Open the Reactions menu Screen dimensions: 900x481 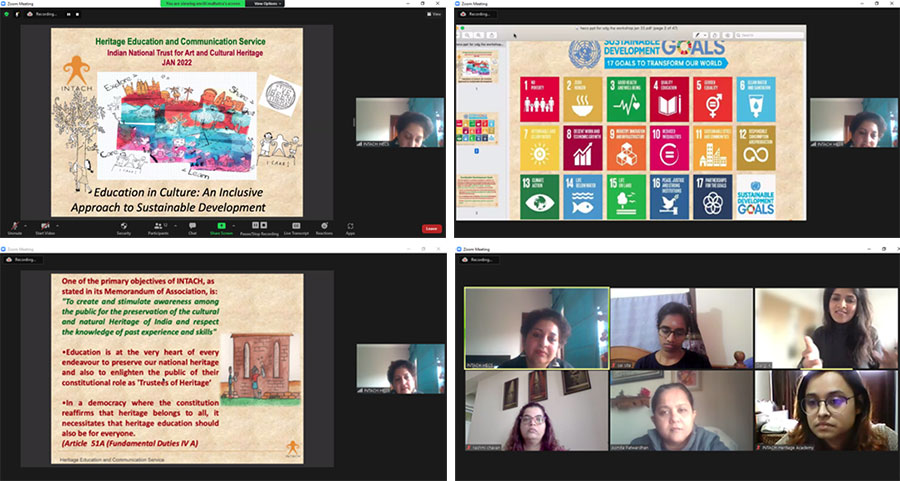[x=324, y=228]
